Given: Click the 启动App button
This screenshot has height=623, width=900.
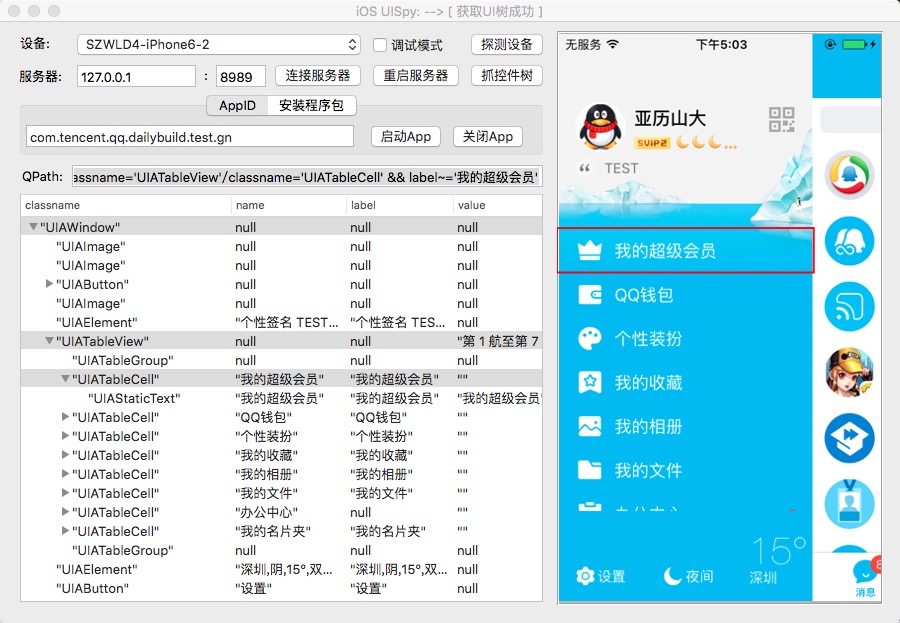Looking at the screenshot, I should 406,137.
